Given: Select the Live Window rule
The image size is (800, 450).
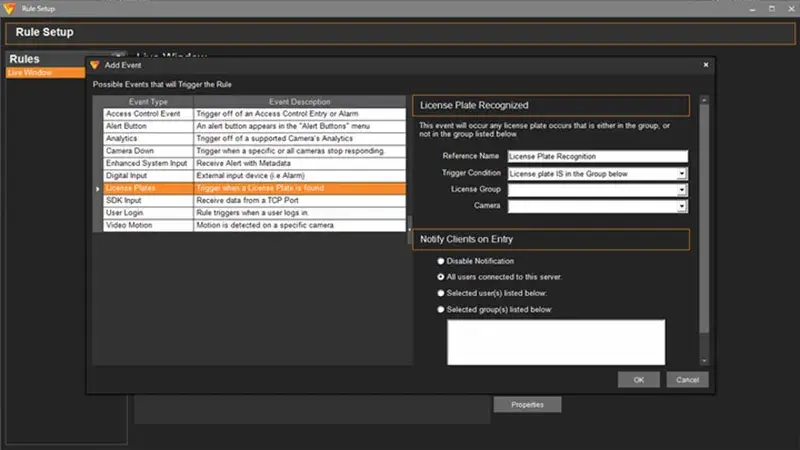Looking at the screenshot, I should [45, 72].
